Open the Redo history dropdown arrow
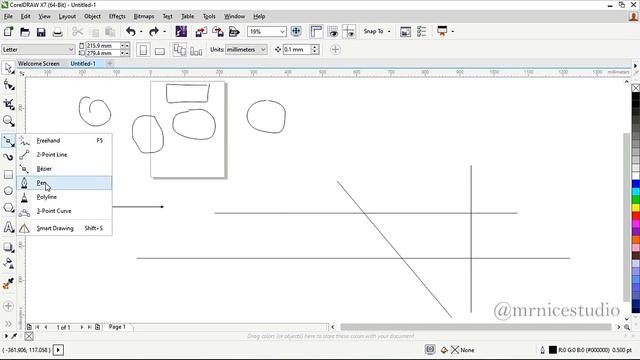The image size is (640, 360). click(164, 31)
